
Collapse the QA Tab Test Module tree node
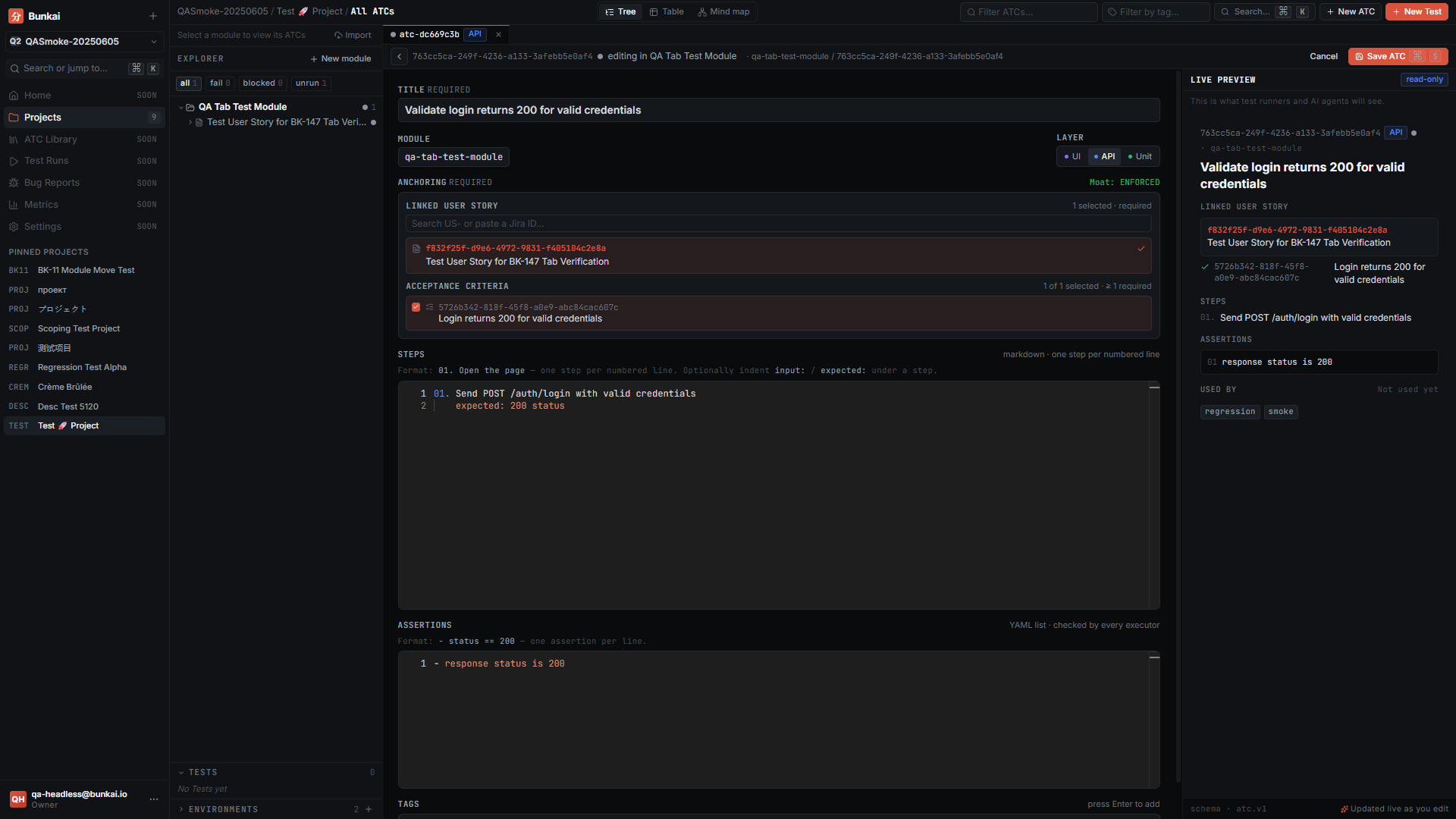(181, 108)
